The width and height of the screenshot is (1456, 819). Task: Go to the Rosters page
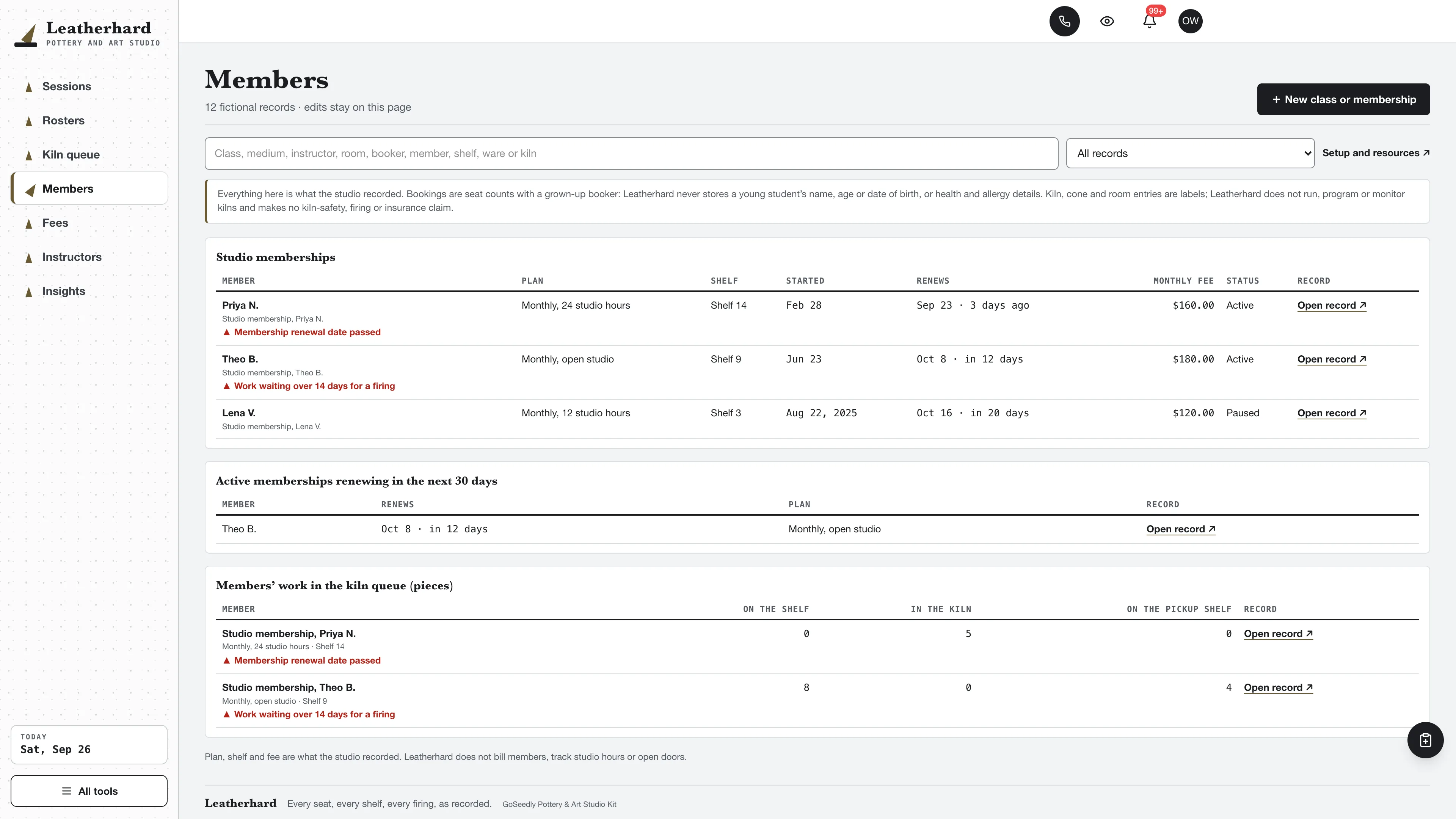(x=89, y=121)
